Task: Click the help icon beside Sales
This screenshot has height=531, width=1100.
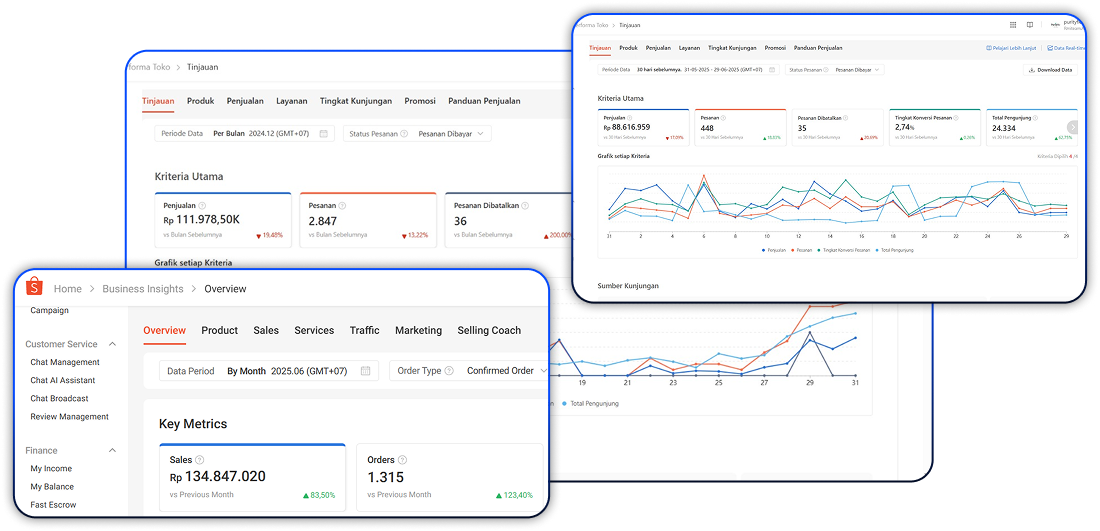Action: click(x=200, y=460)
